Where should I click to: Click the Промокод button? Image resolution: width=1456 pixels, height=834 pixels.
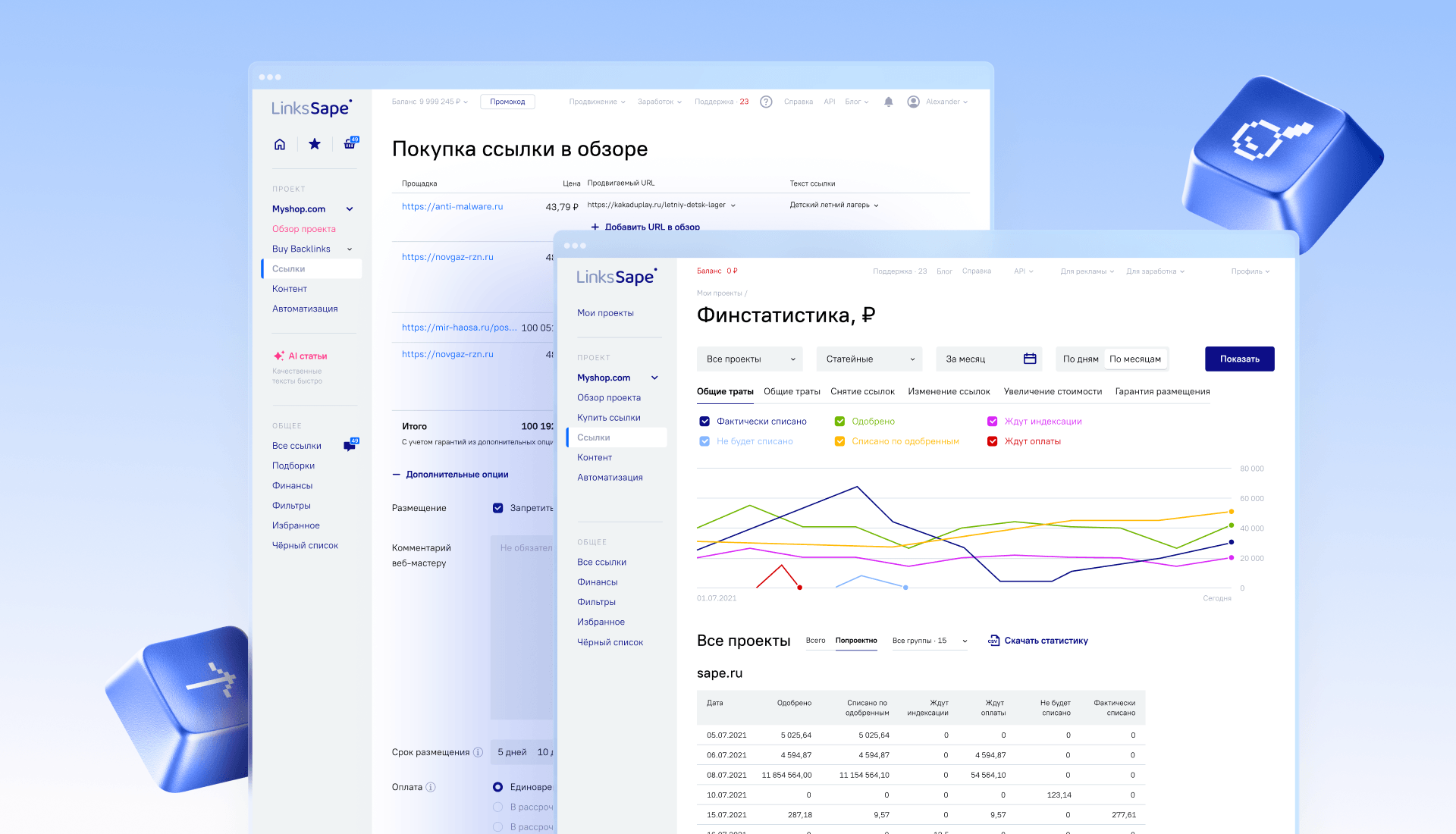(507, 102)
